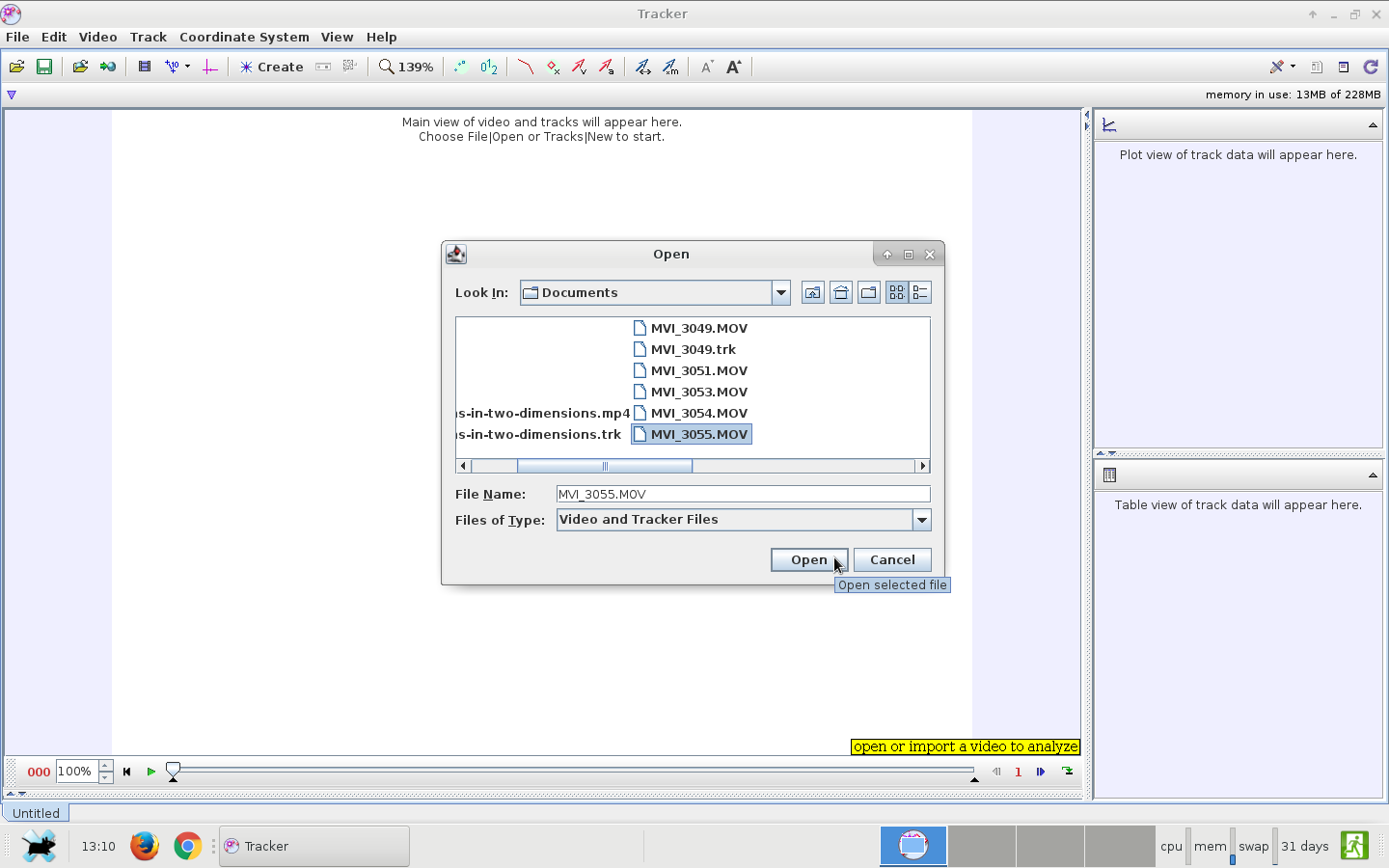Create a new folder in Open dialog
The width and height of the screenshot is (1389, 868).
pyautogui.click(x=868, y=293)
